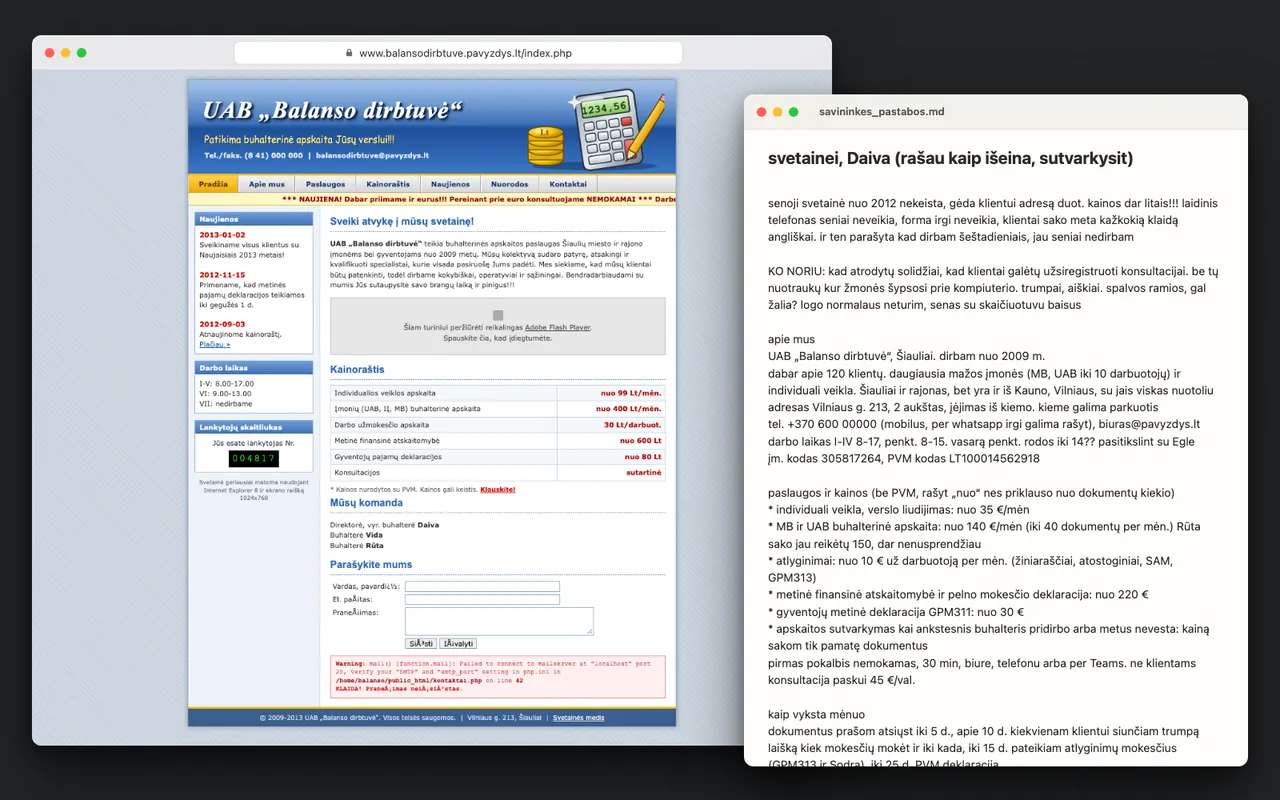Click the news date 2012-11-15

click(x=220, y=274)
